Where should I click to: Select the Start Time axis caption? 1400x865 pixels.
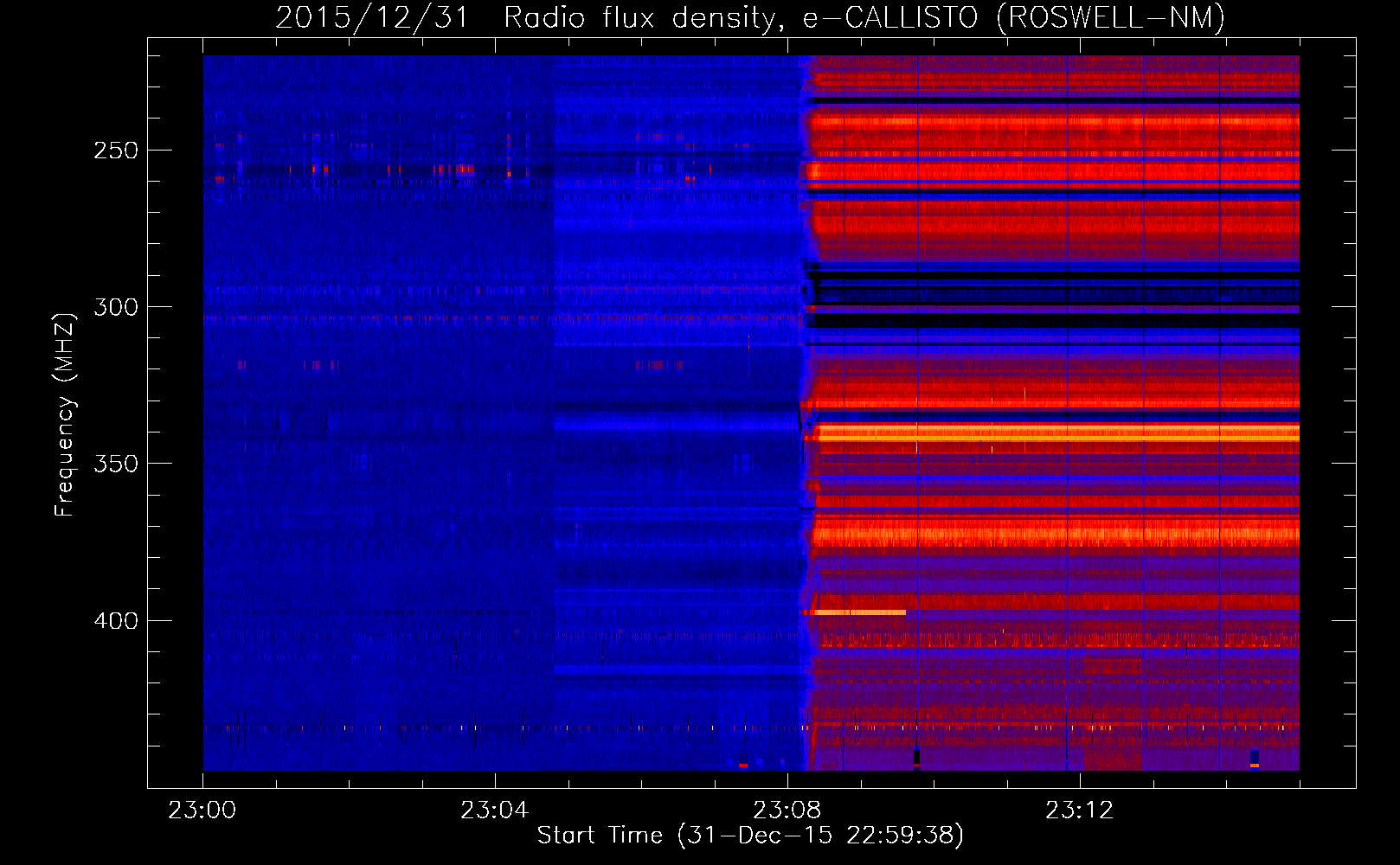tap(750, 836)
